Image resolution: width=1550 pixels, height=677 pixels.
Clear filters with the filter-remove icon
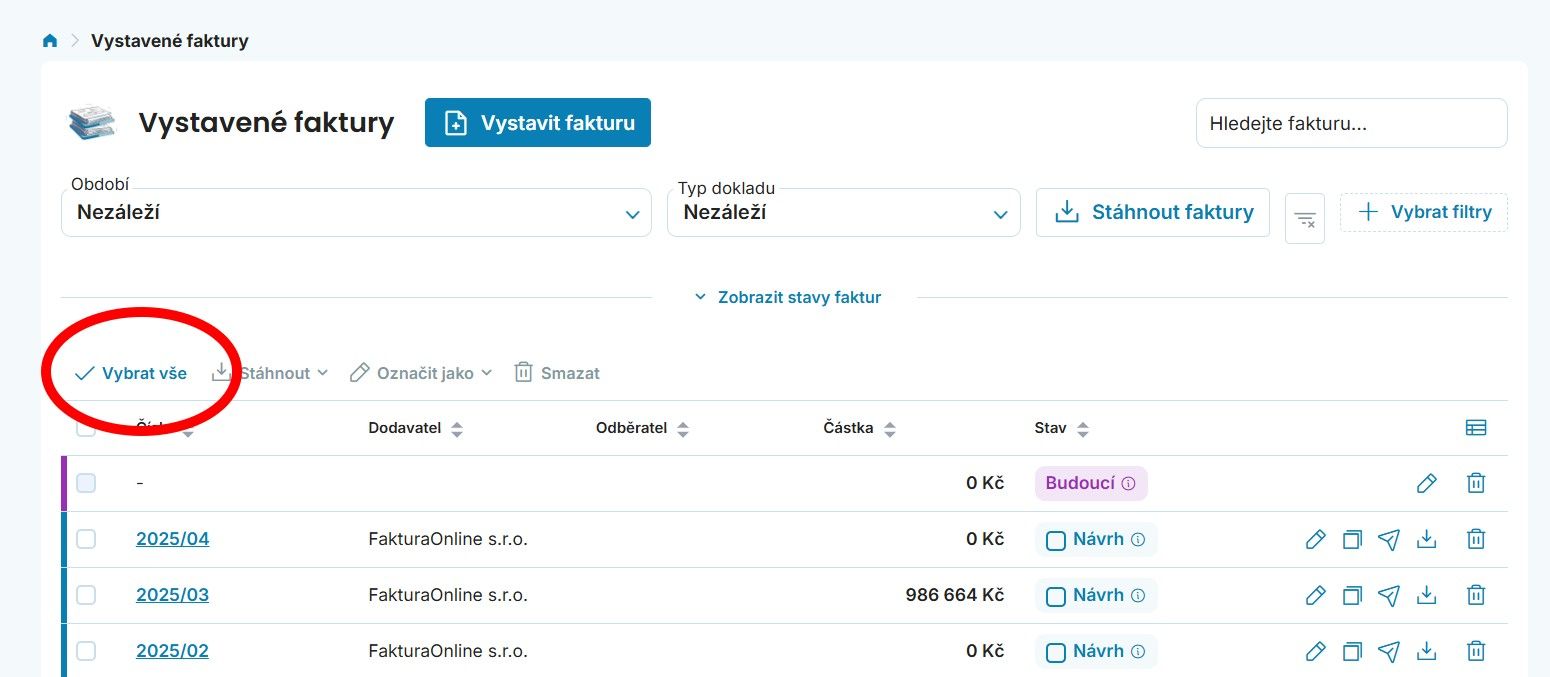pyautogui.click(x=1305, y=218)
